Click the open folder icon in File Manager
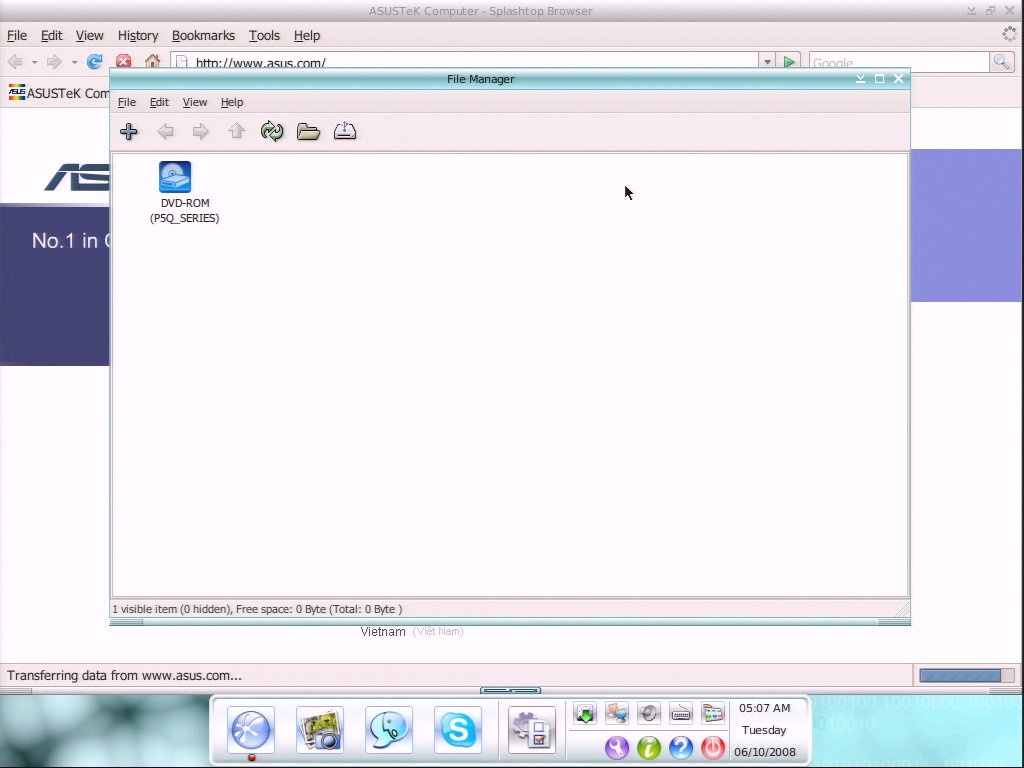This screenshot has height=768, width=1024. click(x=308, y=132)
